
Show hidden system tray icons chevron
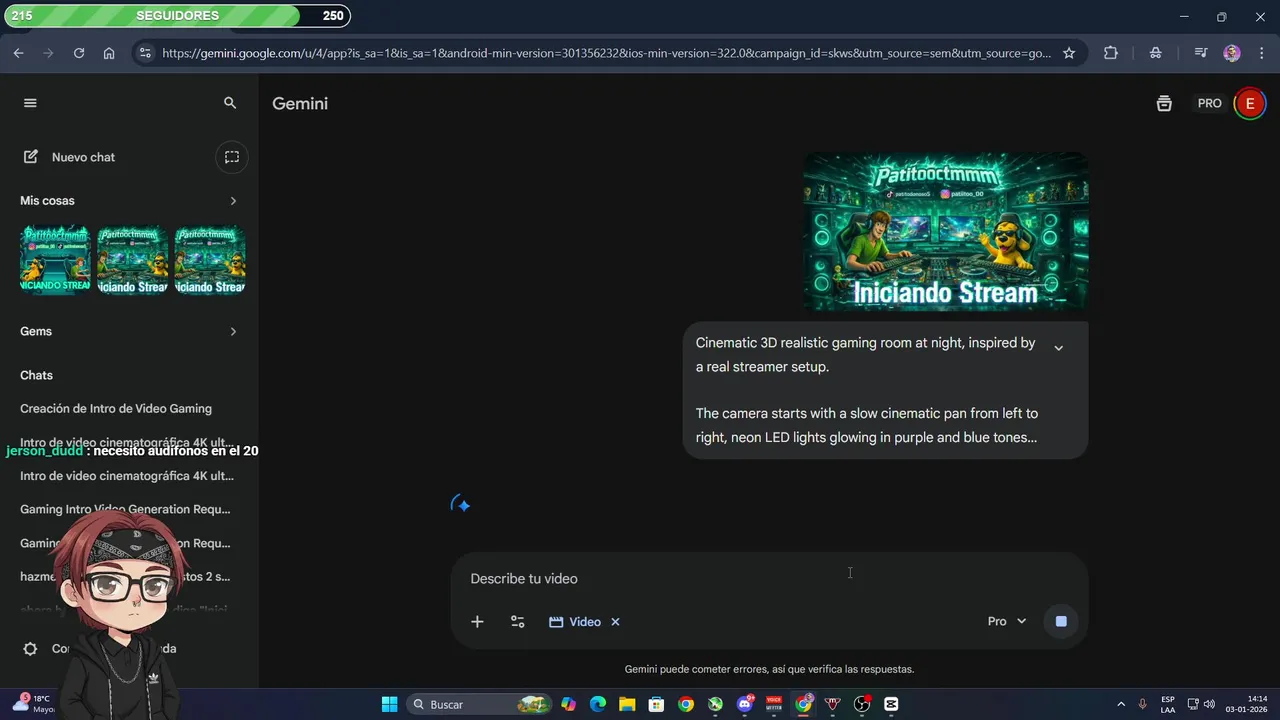pyautogui.click(x=1121, y=704)
